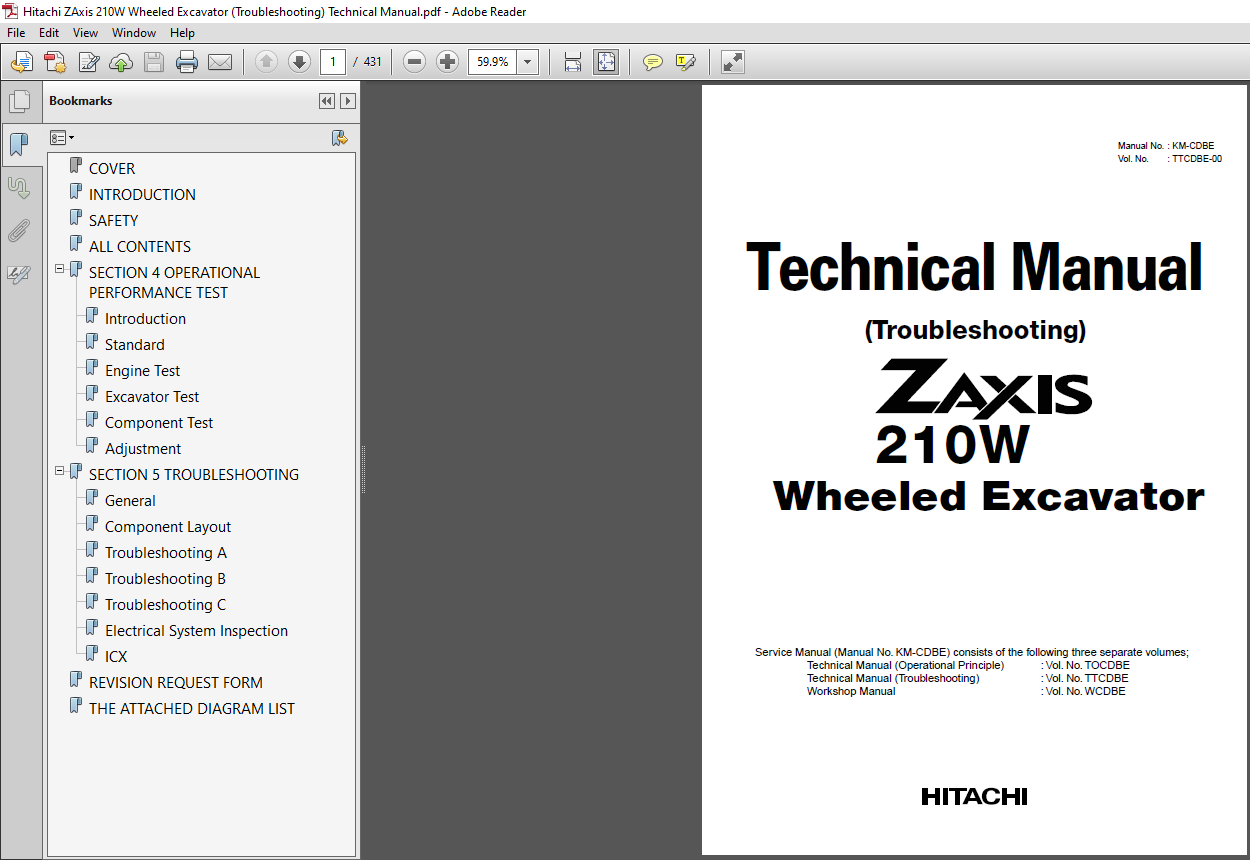The height and width of the screenshot is (860, 1250).
Task: Click the fit one full page icon
Action: click(x=606, y=62)
